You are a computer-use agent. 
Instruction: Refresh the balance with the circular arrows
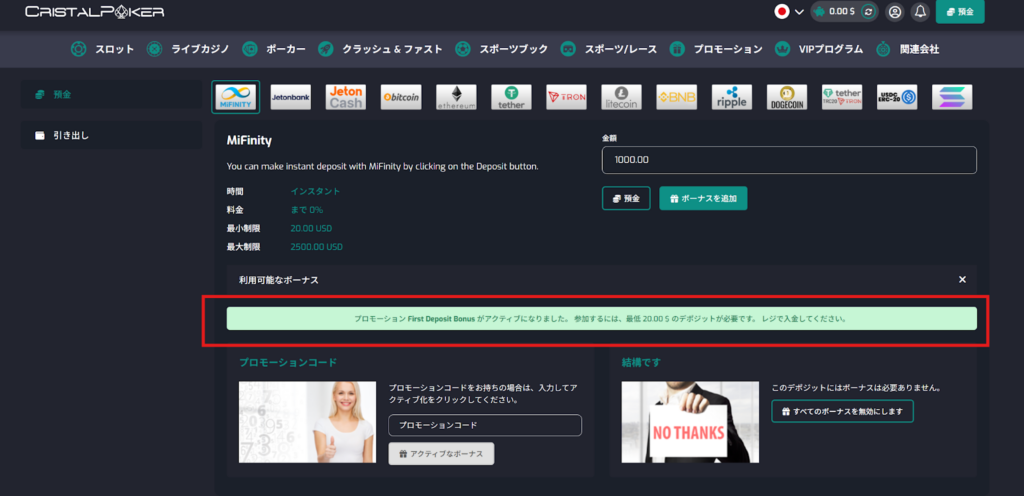click(x=868, y=12)
